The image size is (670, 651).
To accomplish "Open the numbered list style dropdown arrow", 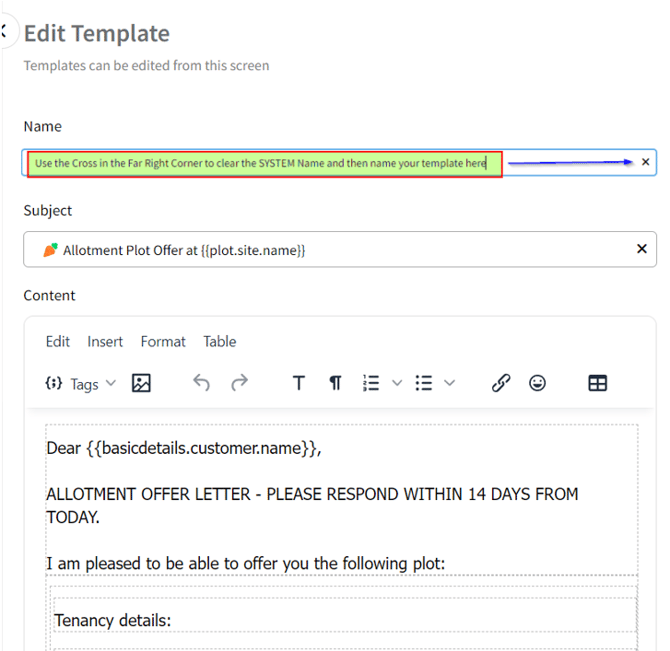I will click(397, 383).
